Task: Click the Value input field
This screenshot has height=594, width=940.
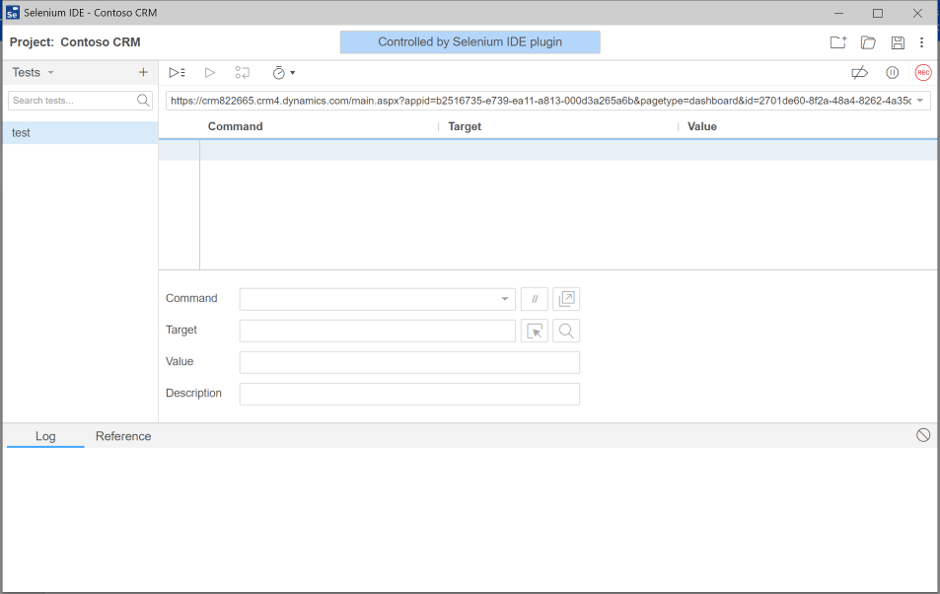Action: [409, 363]
